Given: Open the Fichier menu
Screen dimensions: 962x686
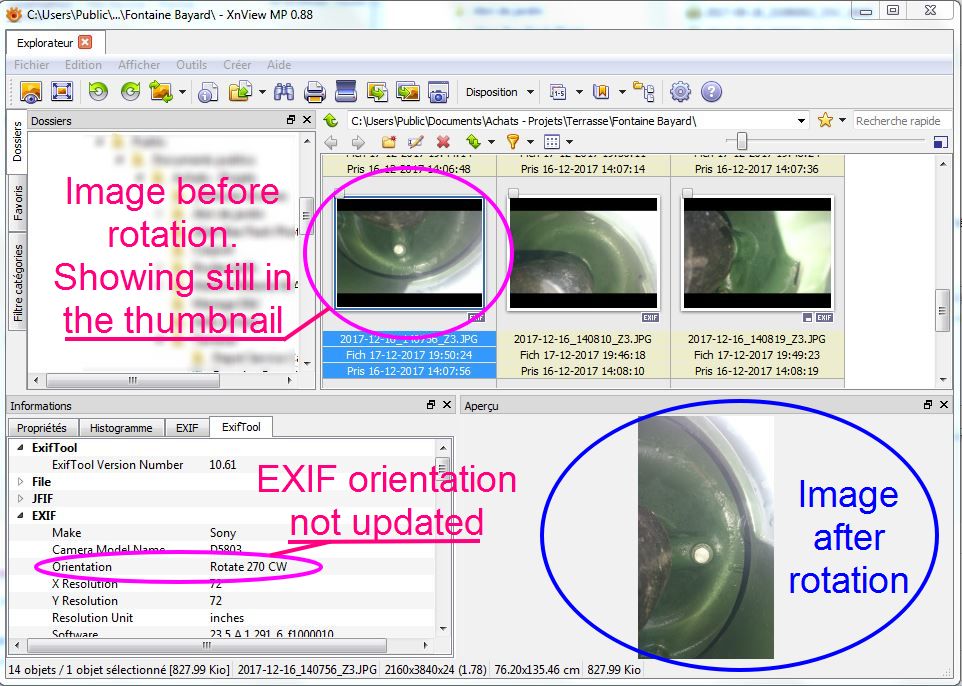Looking at the screenshot, I should [31, 65].
